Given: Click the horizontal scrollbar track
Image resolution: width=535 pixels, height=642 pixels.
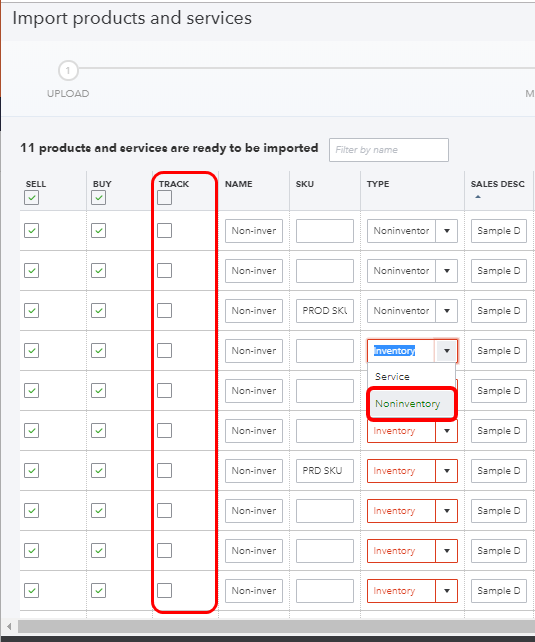Looking at the screenshot, I should pos(276,626).
